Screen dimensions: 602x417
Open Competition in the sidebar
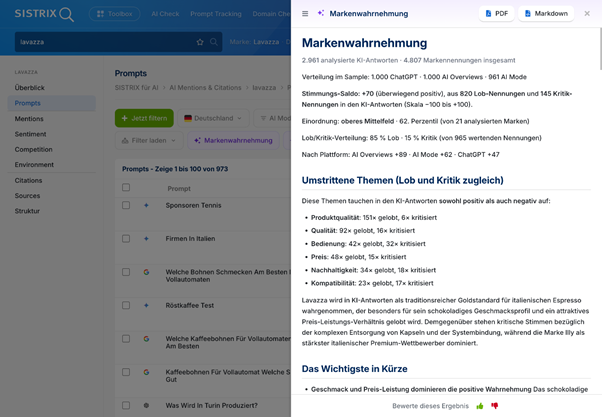[x=33, y=149]
